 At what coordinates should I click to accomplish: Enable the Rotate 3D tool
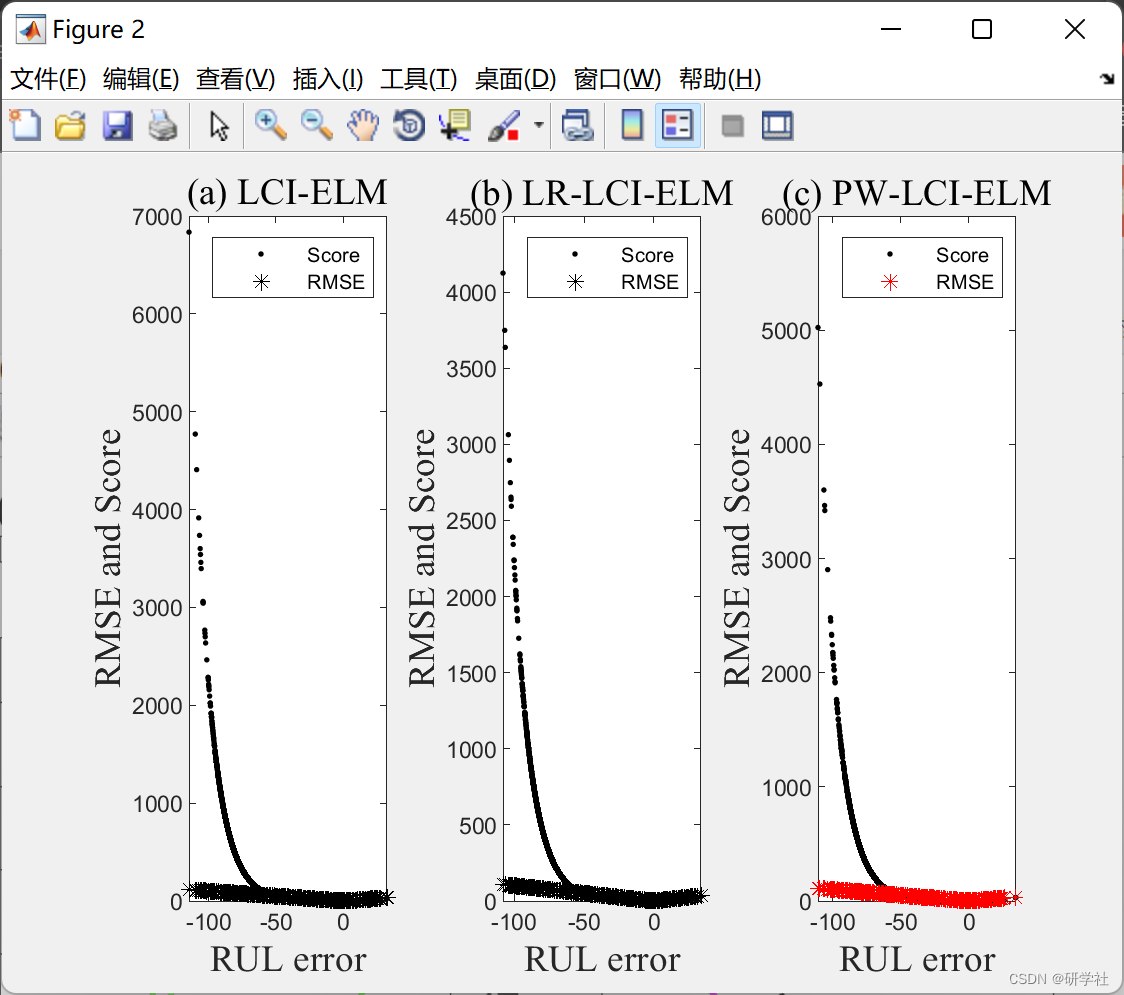coord(408,125)
